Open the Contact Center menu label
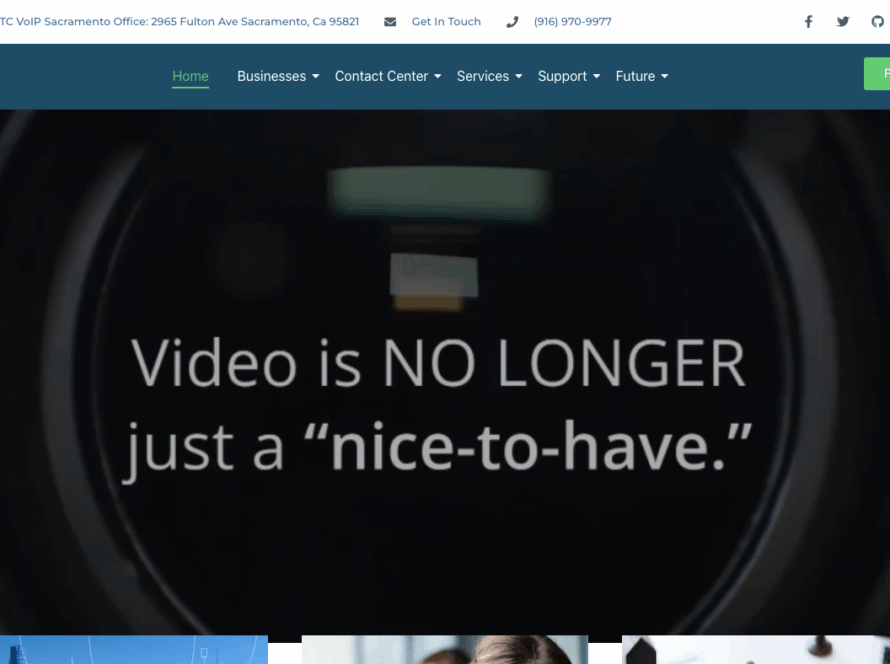 click(381, 76)
